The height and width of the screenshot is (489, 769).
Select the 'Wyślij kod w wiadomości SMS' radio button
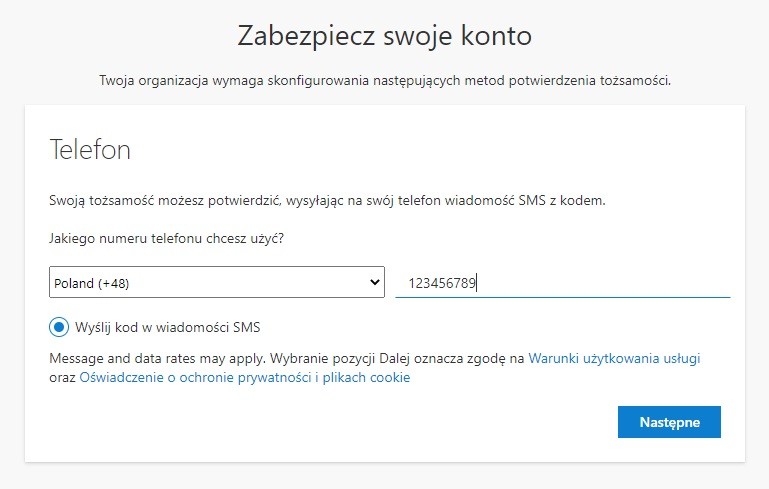[59, 327]
